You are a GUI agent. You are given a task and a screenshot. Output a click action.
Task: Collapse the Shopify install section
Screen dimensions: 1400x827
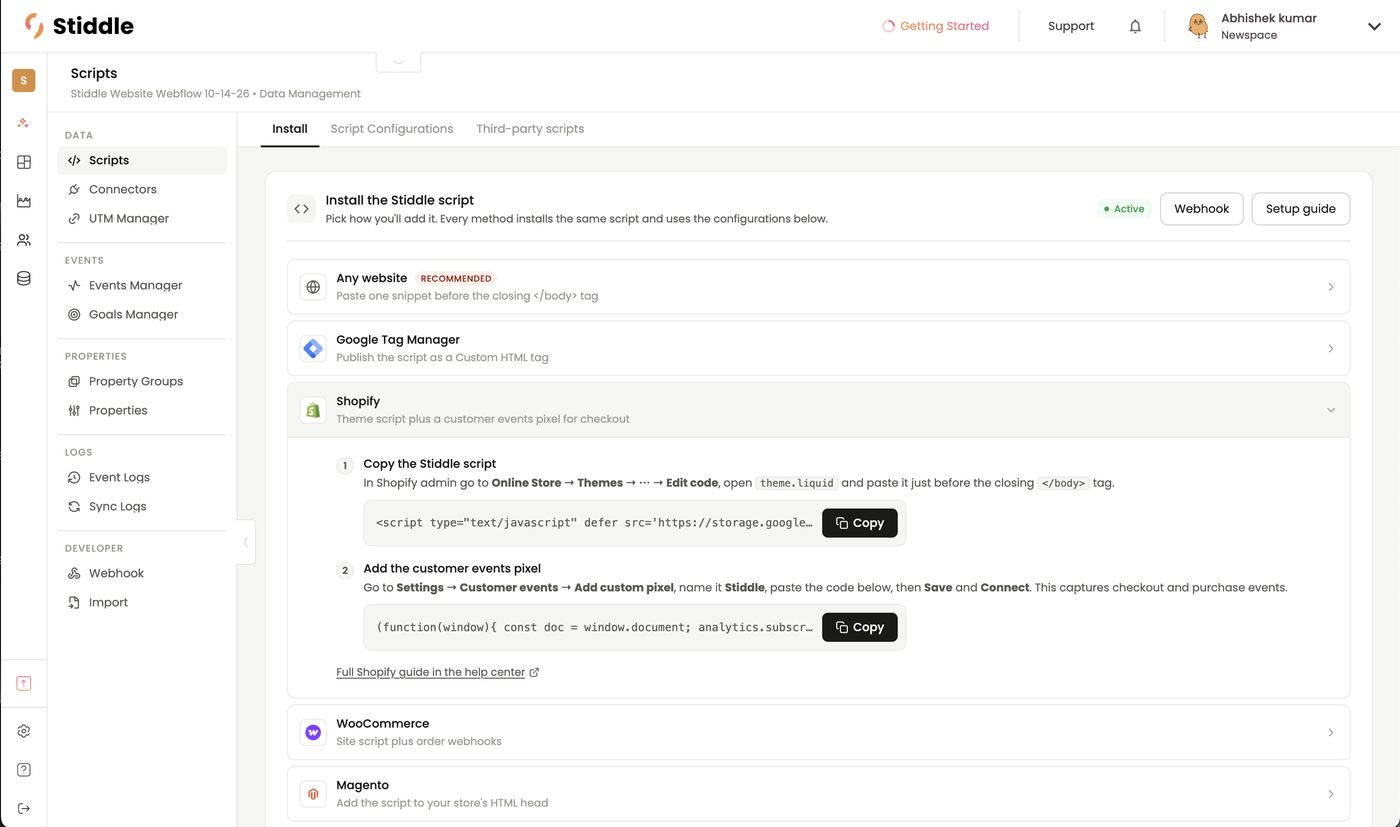coord(818,410)
